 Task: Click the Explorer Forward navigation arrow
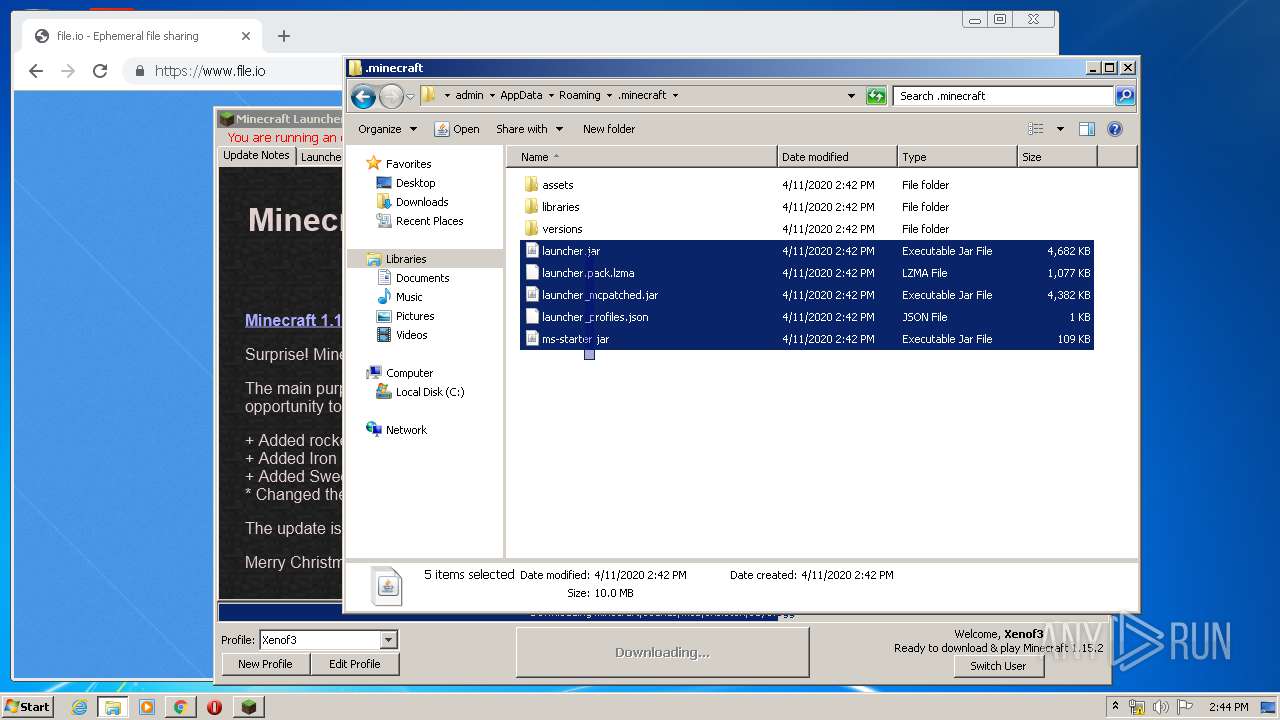(391, 96)
